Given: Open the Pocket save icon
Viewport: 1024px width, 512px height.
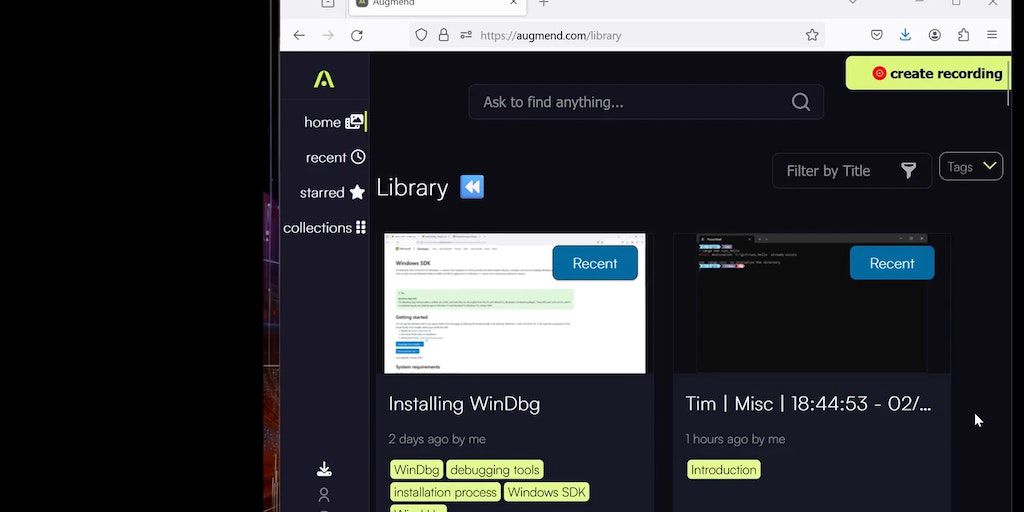Looking at the screenshot, I should (x=877, y=35).
